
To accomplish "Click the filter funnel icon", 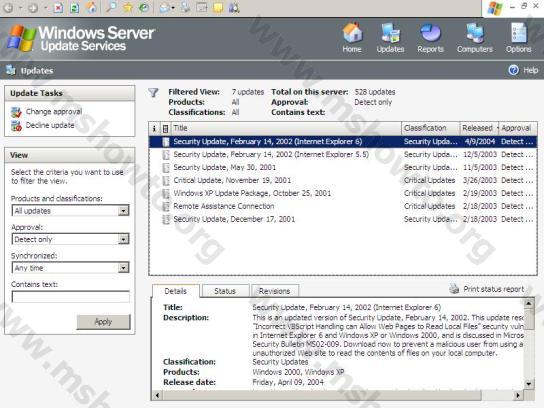I will [x=153, y=93].
